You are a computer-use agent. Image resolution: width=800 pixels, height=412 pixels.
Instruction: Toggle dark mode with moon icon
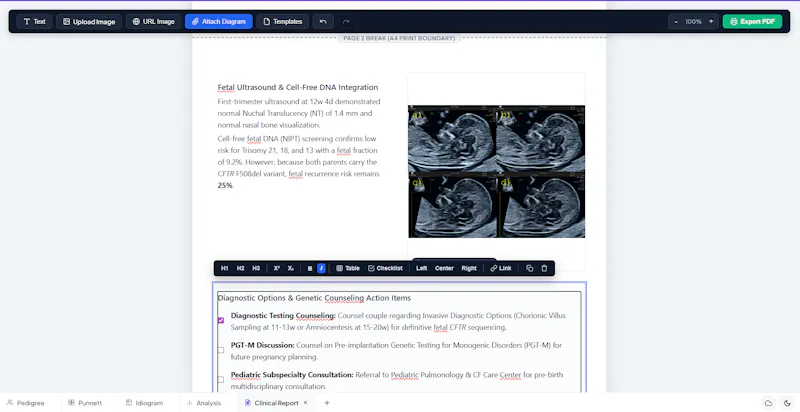(787, 403)
